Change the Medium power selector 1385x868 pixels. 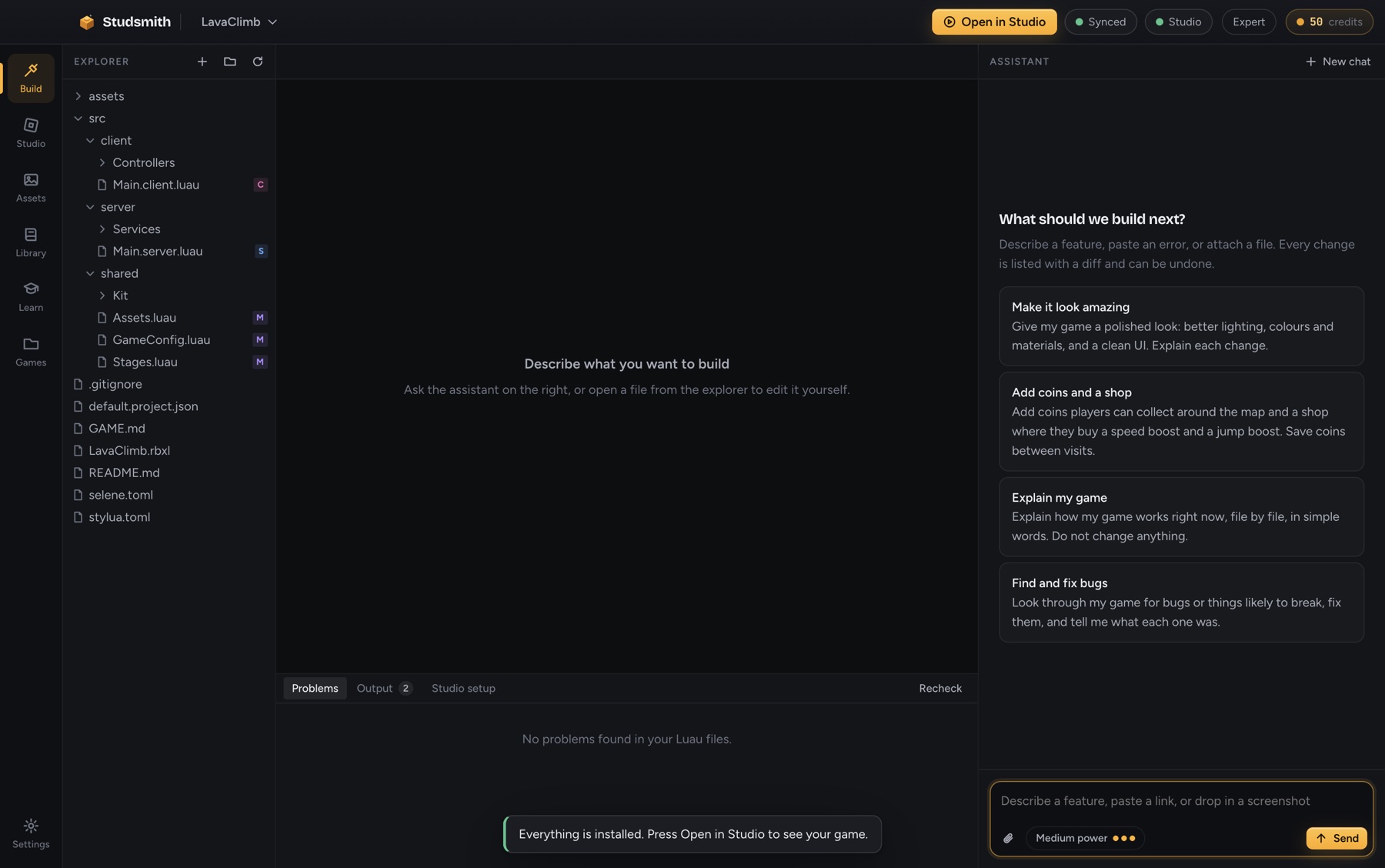pyautogui.click(x=1085, y=838)
